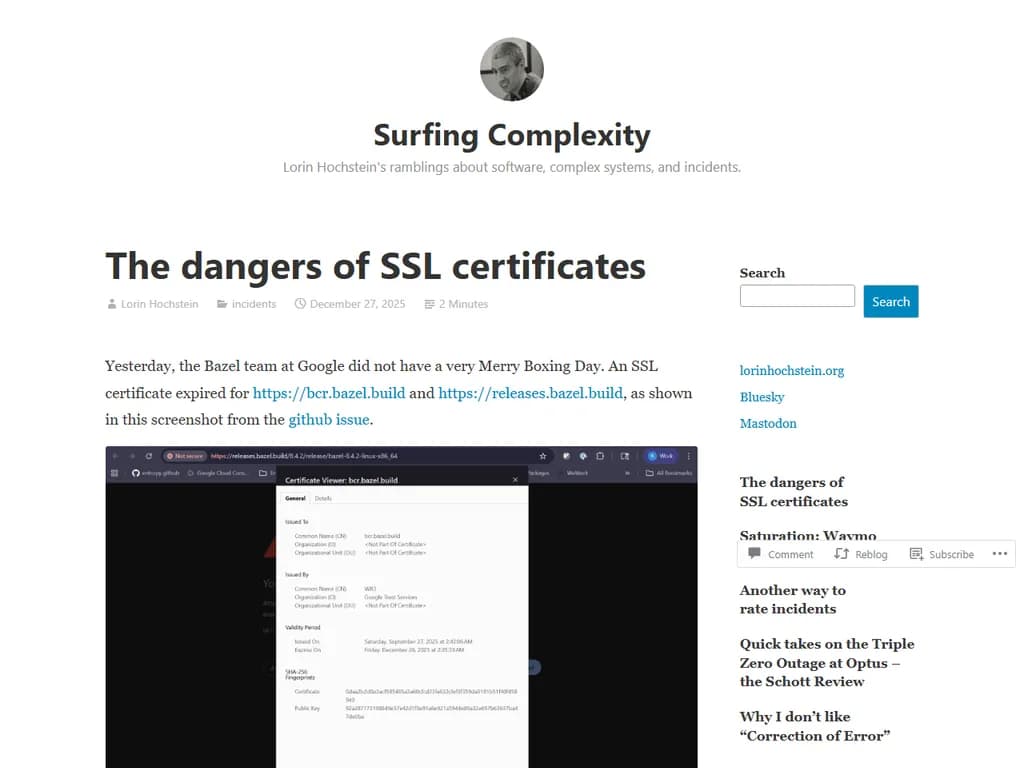Click the blue Search button
Viewport: 1024px width, 768px height.
click(890, 302)
